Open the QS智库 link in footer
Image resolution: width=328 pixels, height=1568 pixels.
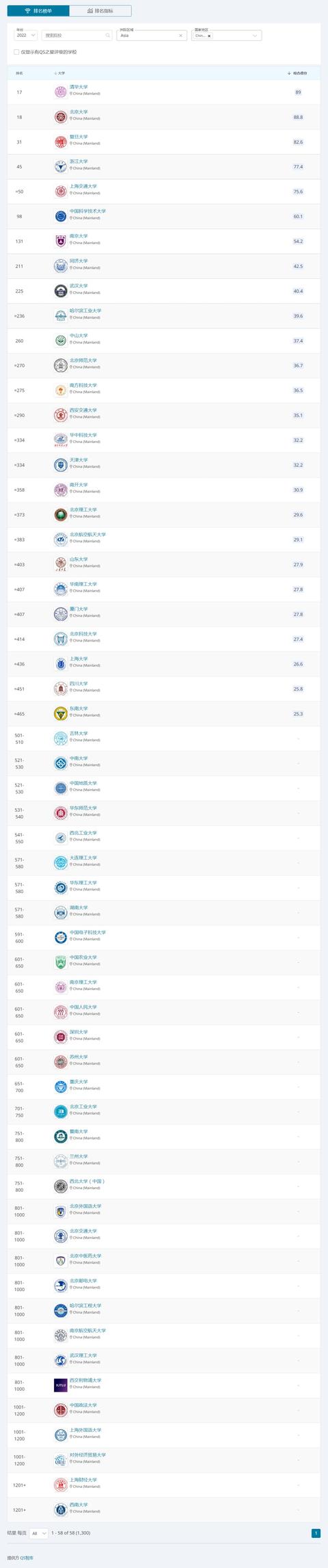point(27,1558)
